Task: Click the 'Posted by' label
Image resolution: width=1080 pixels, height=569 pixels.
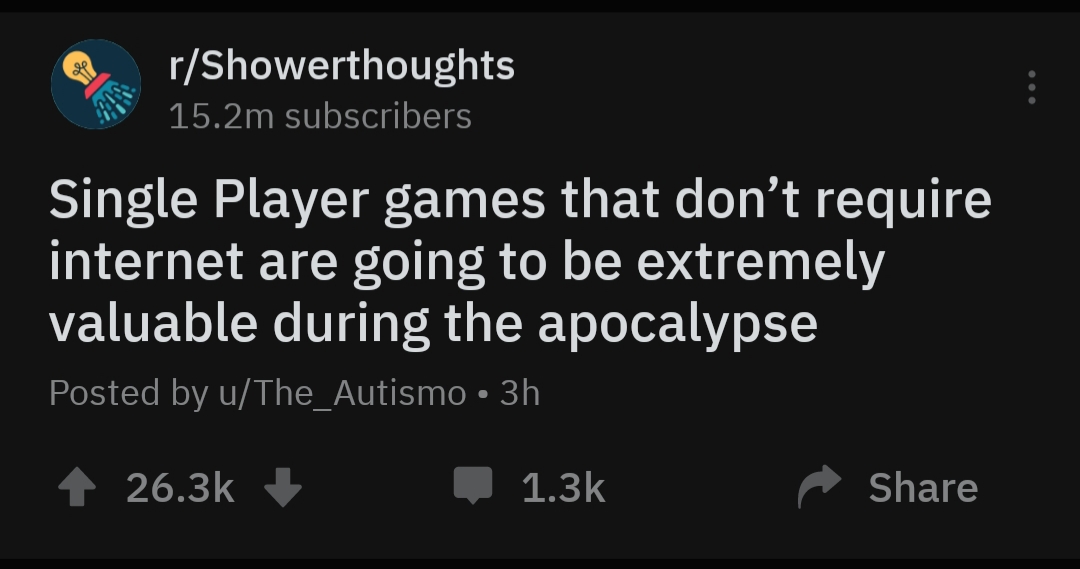Action: click(129, 393)
